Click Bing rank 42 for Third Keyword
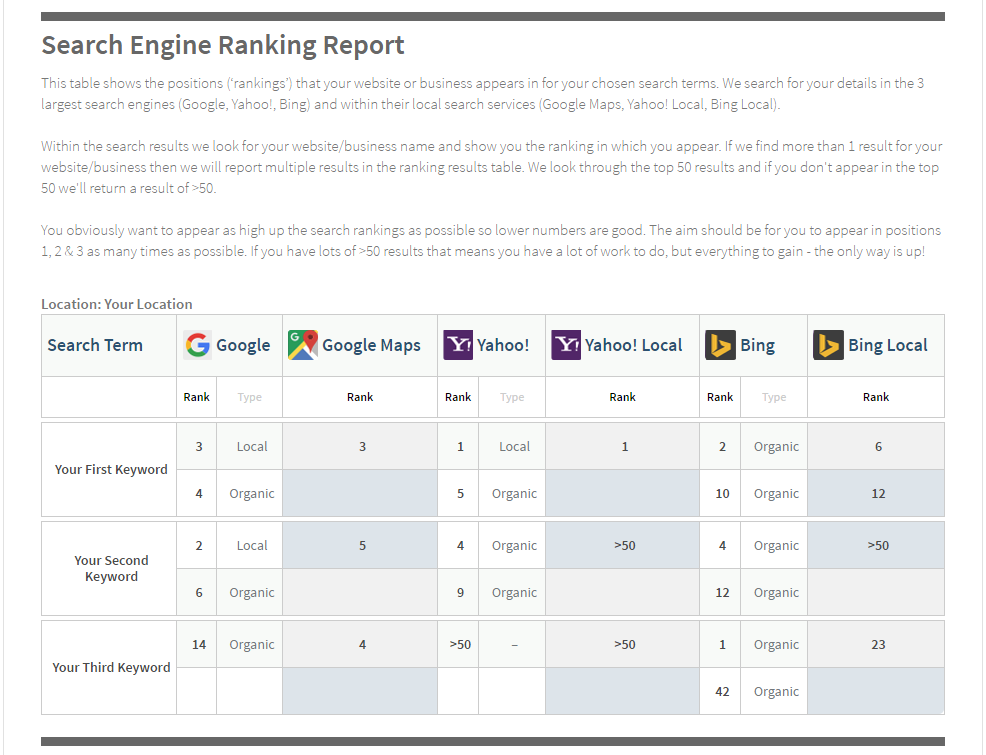Screen dimensions: 986x755 point(723,692)
